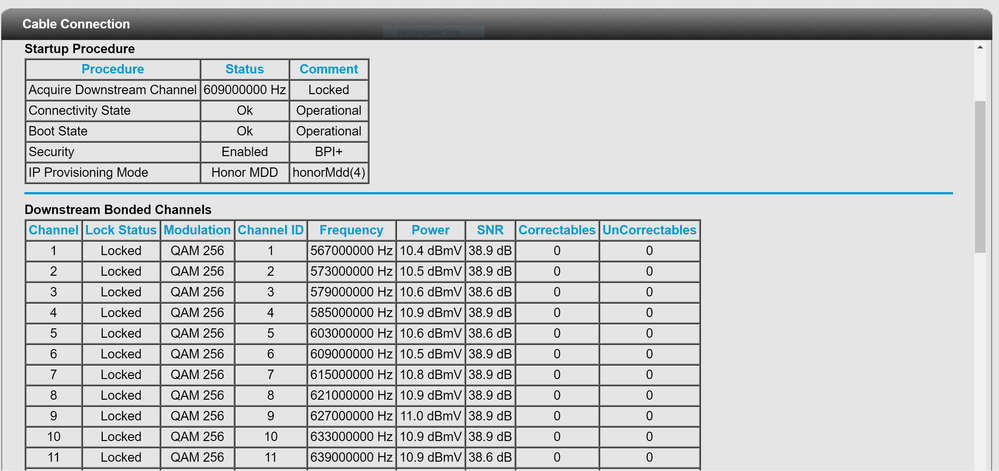The width and height of the screenshot is (999, 471).
Task: Click the Frequency column header
Action: pos(352,230)
